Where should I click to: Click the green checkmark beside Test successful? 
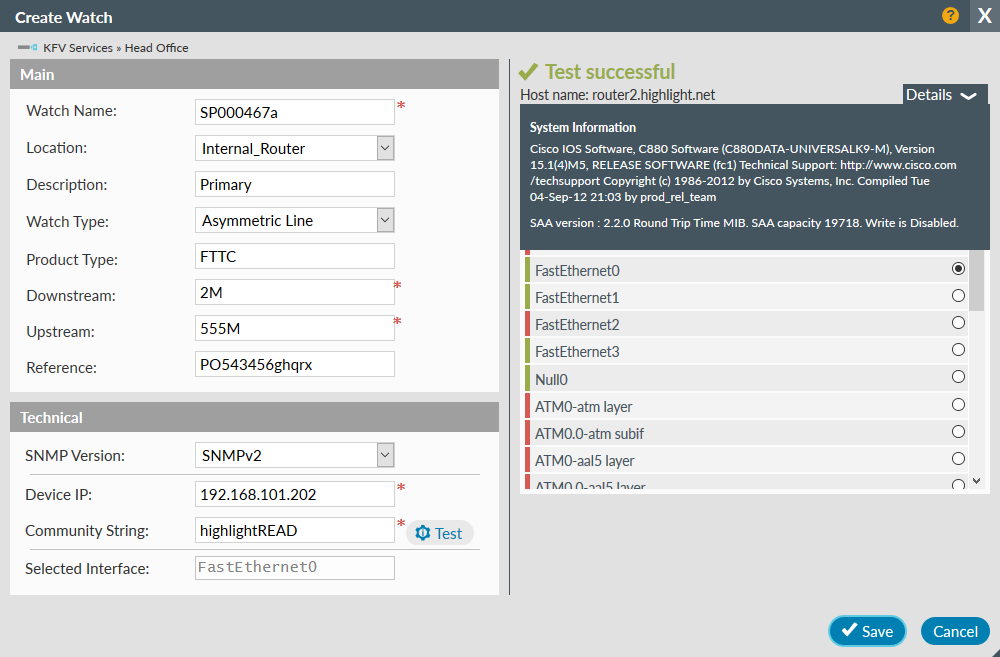(529, 72)
